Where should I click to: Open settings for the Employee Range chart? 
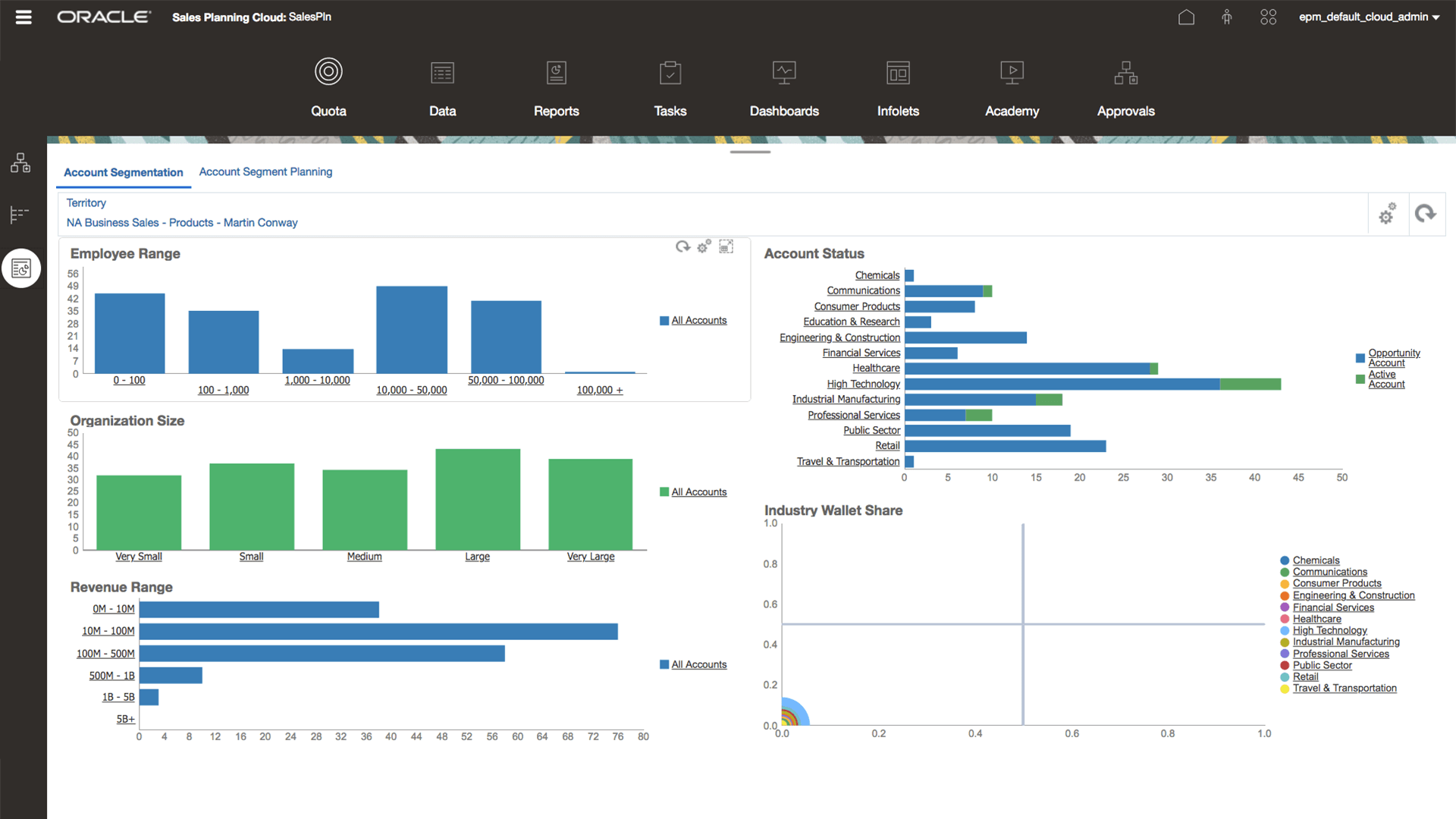tap(703, 246)
